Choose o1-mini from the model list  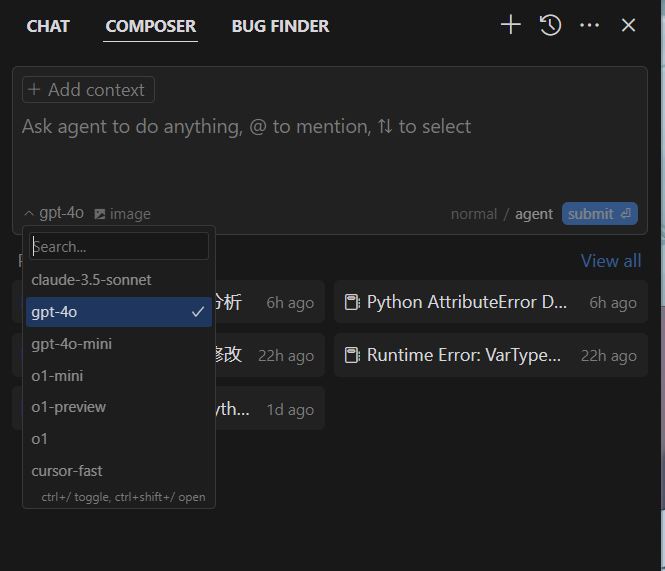(x=57, y=376)
